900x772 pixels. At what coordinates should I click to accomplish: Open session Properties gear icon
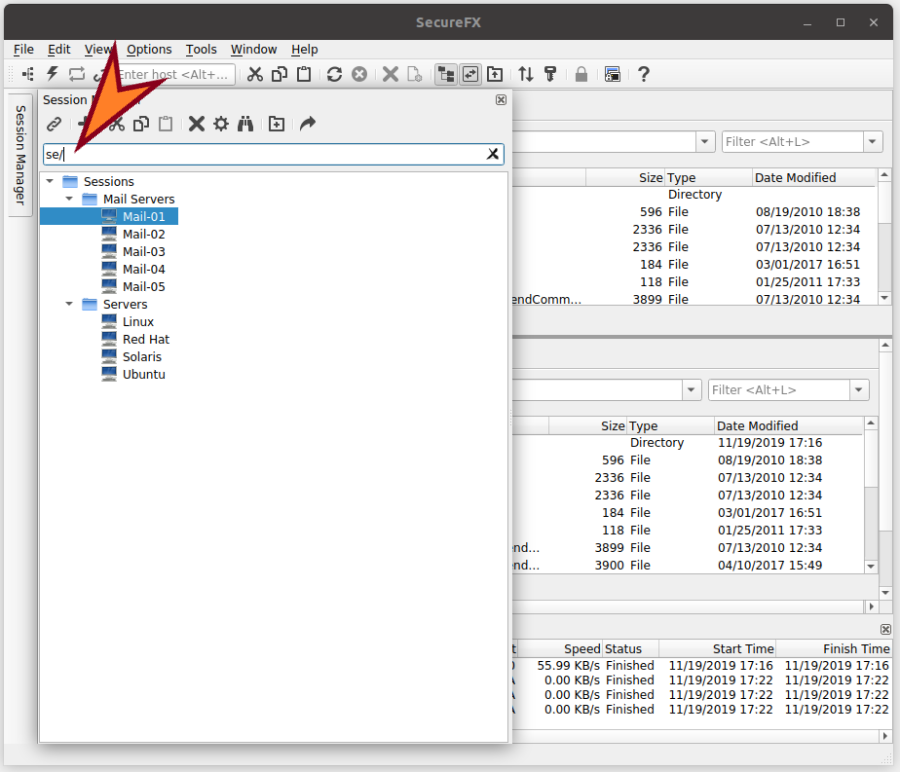220,123
